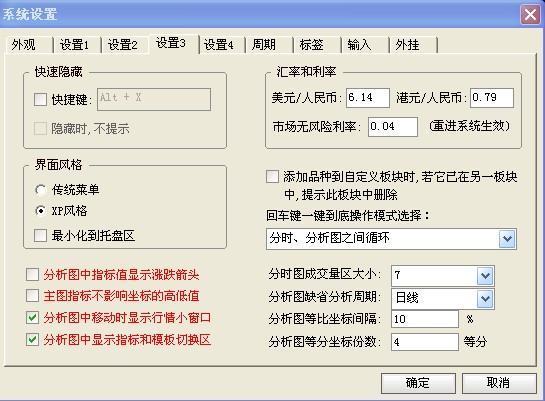
Task: Switch to the 周期 tab
Action: (x=269, y=45)
